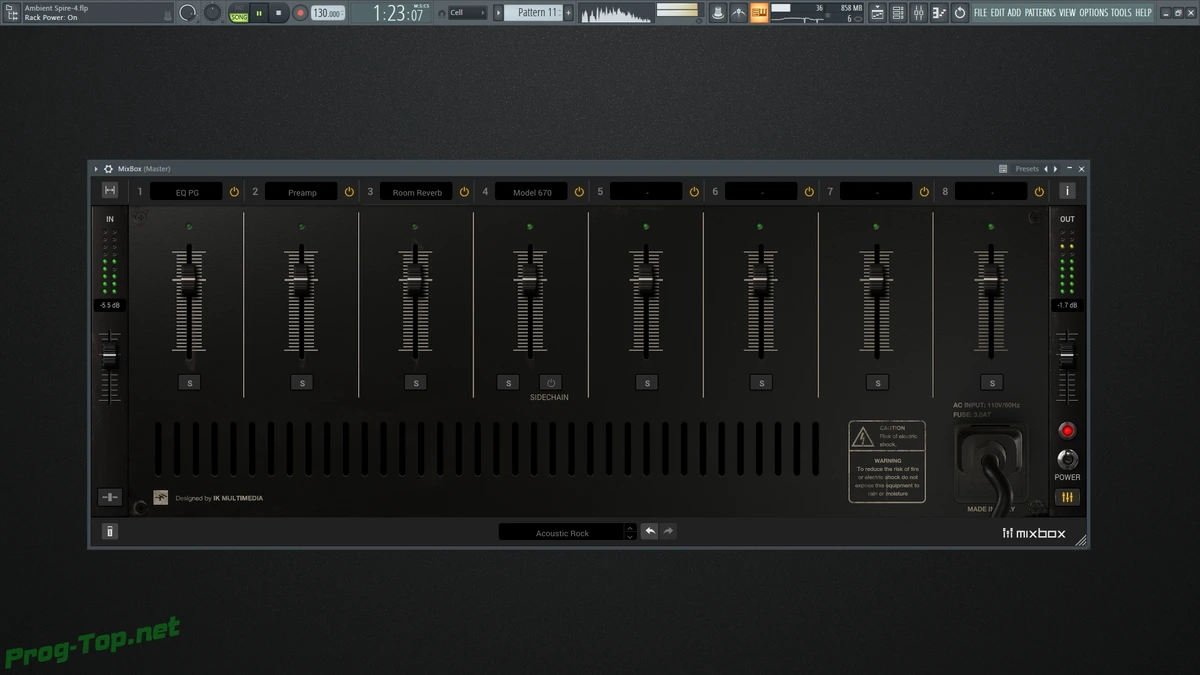The image size is (1200, 675).
Task: Click the wait-for-input icon in toolbar
Action: point(739,13)
